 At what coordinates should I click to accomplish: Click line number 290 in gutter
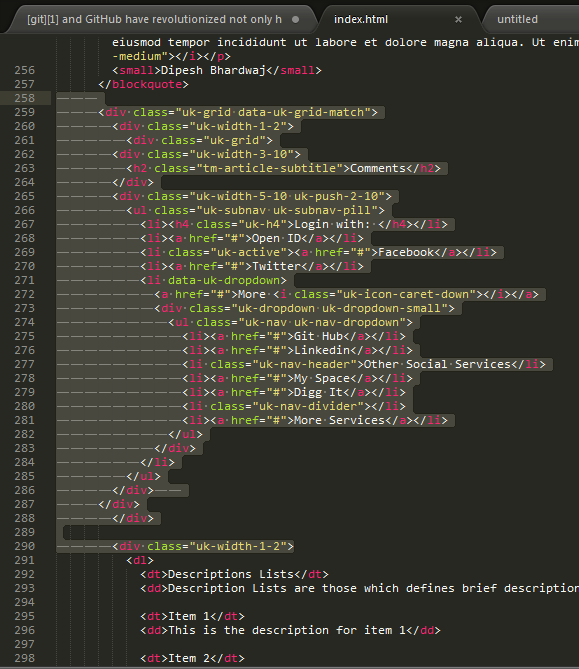click(x=25, y=546)
